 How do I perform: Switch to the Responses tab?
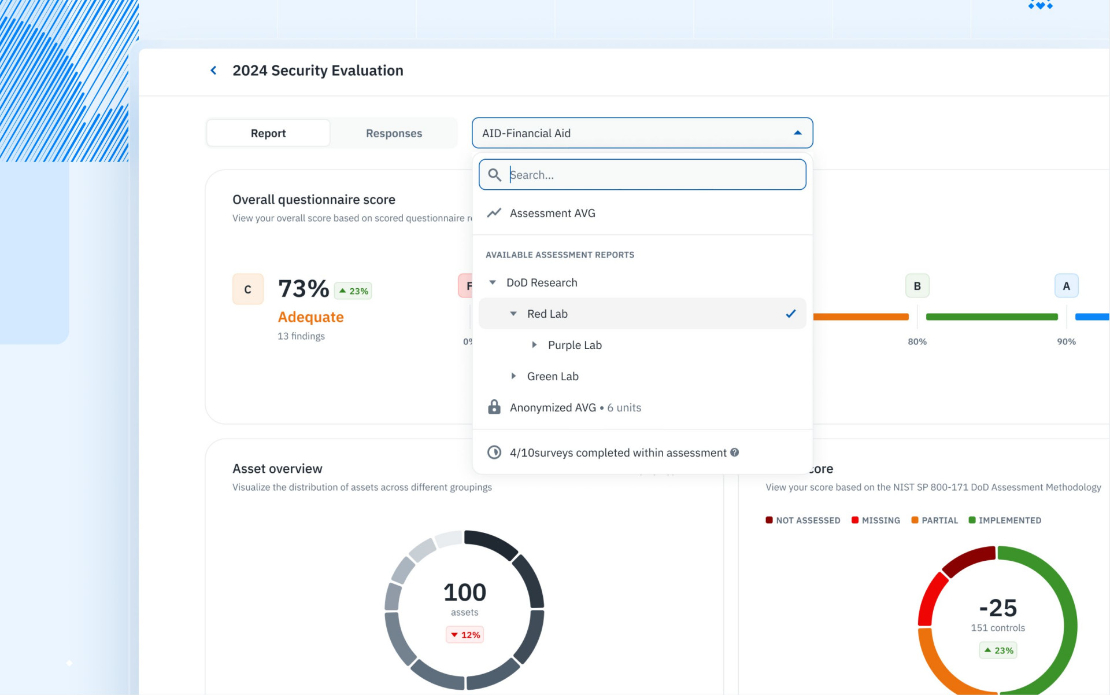tap(394, 133)
